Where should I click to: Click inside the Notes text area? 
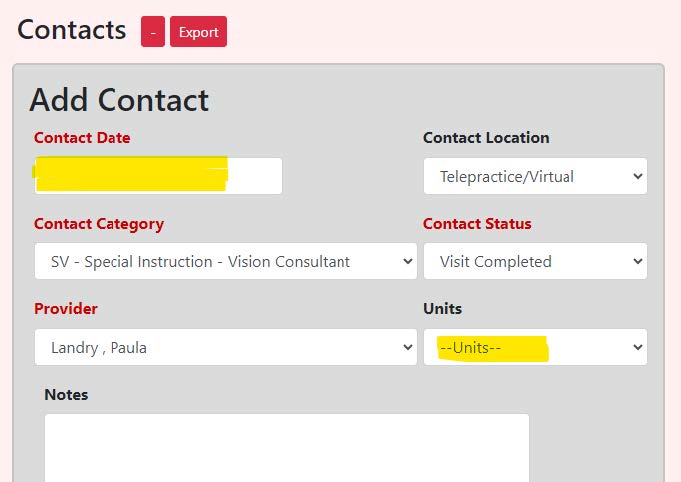[x=286, y=448]
